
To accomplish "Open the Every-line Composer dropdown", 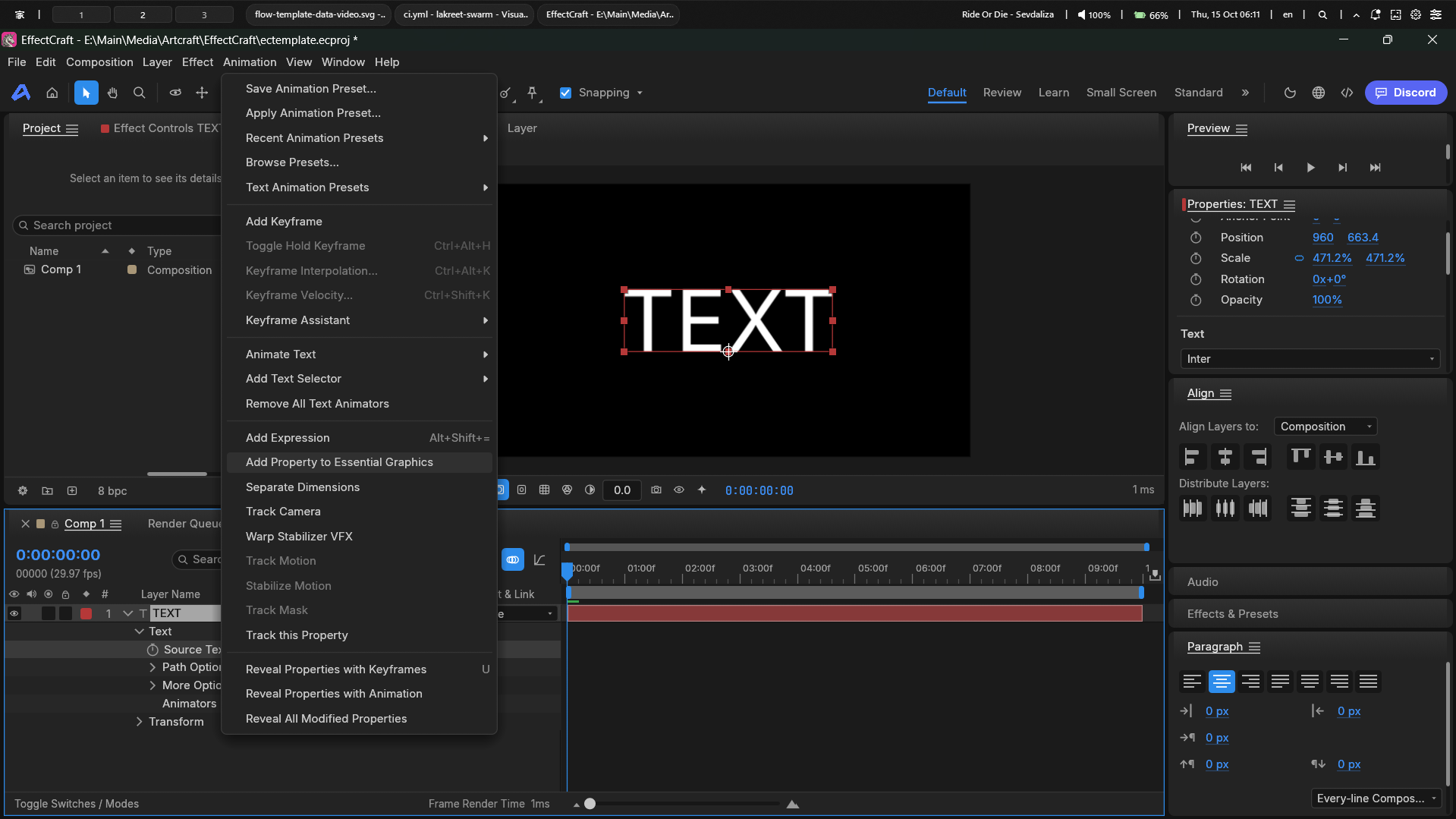I will point(1376,799).
